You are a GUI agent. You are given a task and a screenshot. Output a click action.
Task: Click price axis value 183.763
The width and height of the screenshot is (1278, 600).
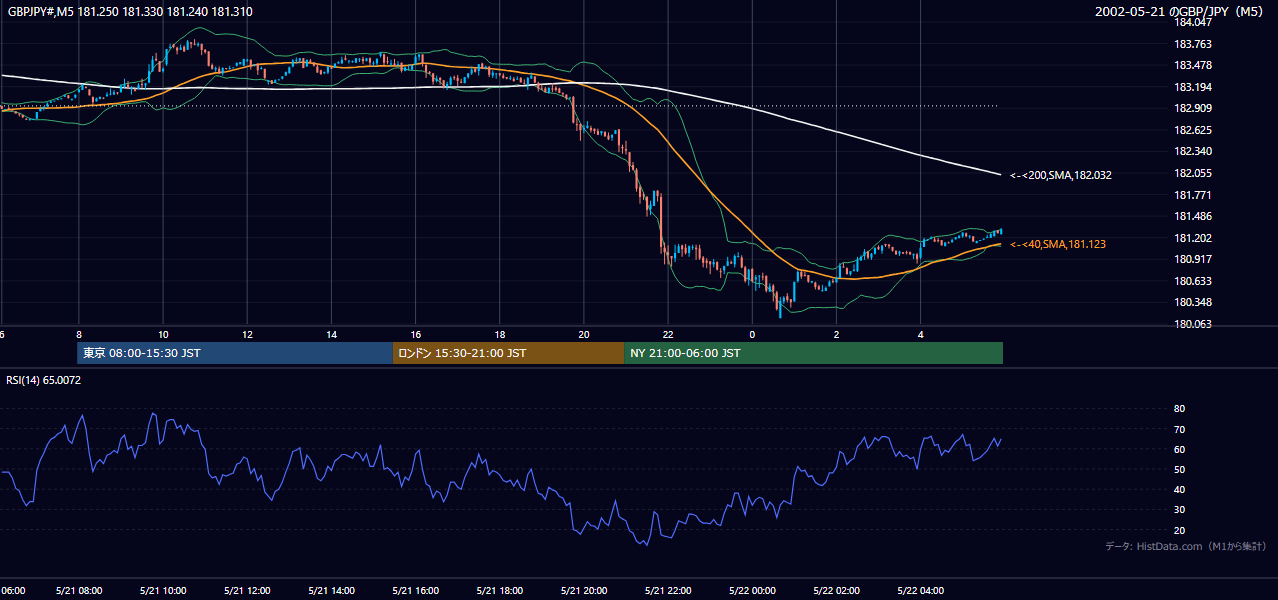coord(1192,44)
